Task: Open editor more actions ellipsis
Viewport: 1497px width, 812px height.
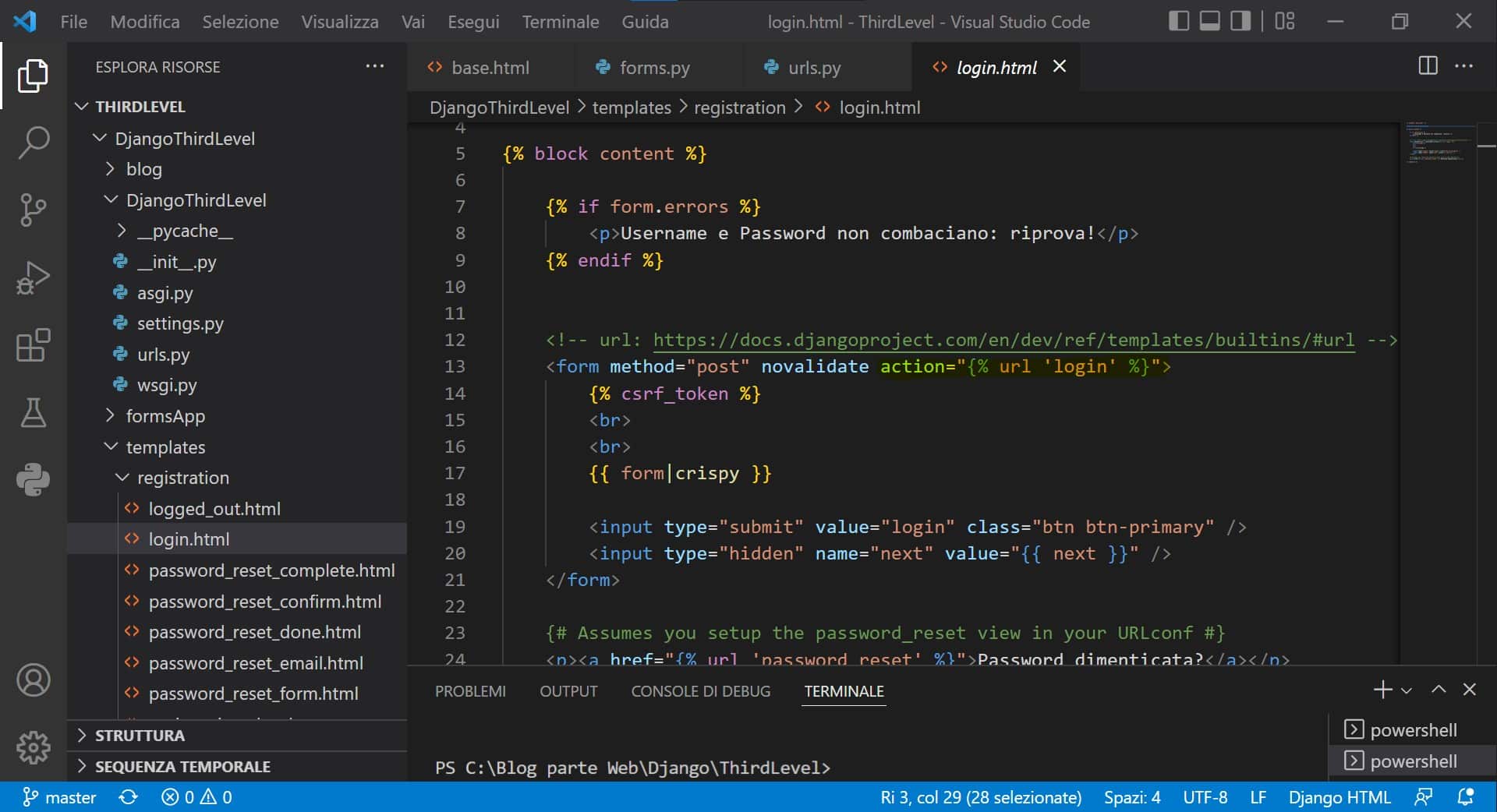Action: 1464,65
